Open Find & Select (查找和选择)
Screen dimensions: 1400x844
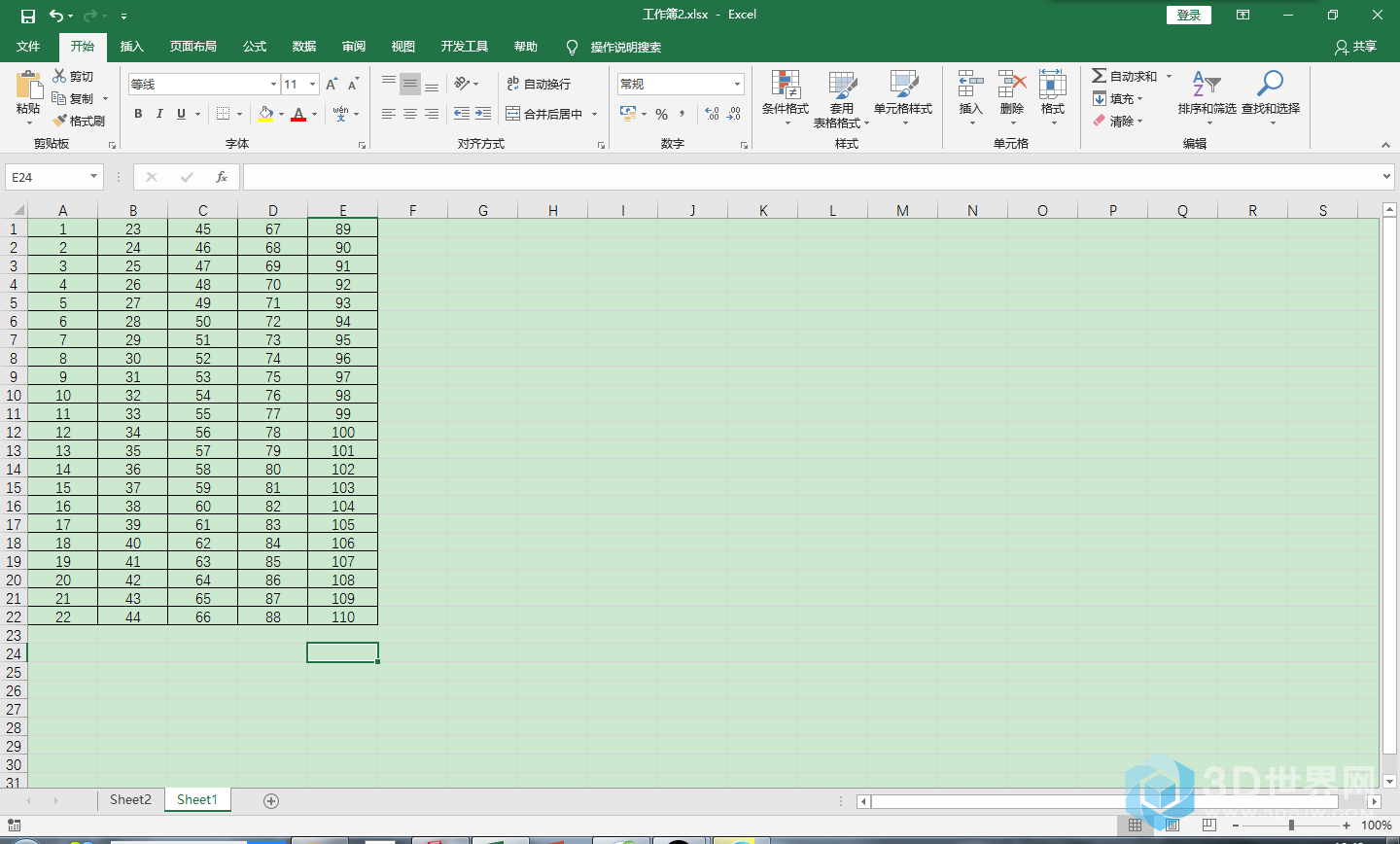pos(1271,97)
